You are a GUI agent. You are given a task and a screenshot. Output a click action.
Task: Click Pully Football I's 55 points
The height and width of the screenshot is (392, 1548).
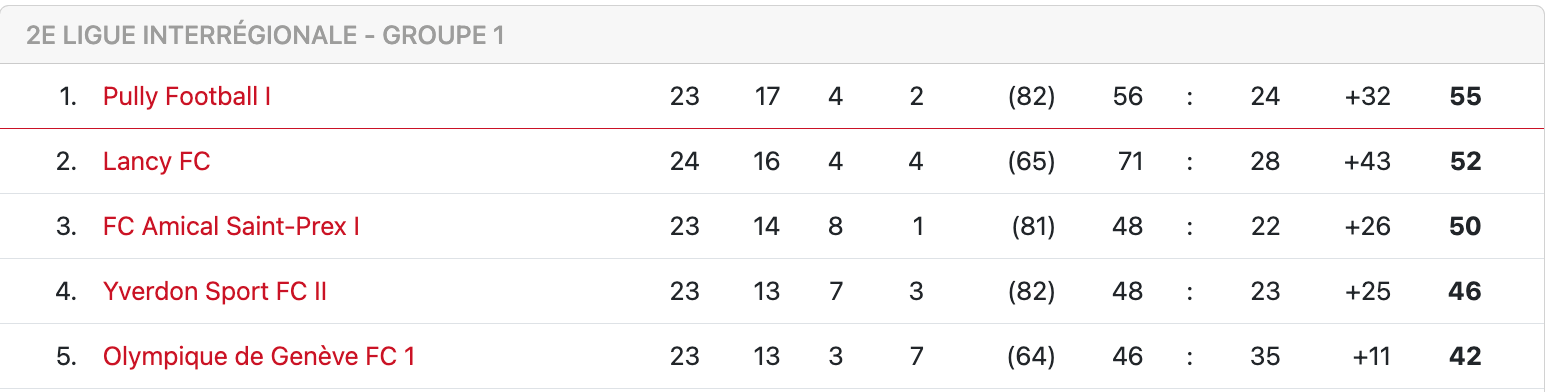pos(1465,97)
